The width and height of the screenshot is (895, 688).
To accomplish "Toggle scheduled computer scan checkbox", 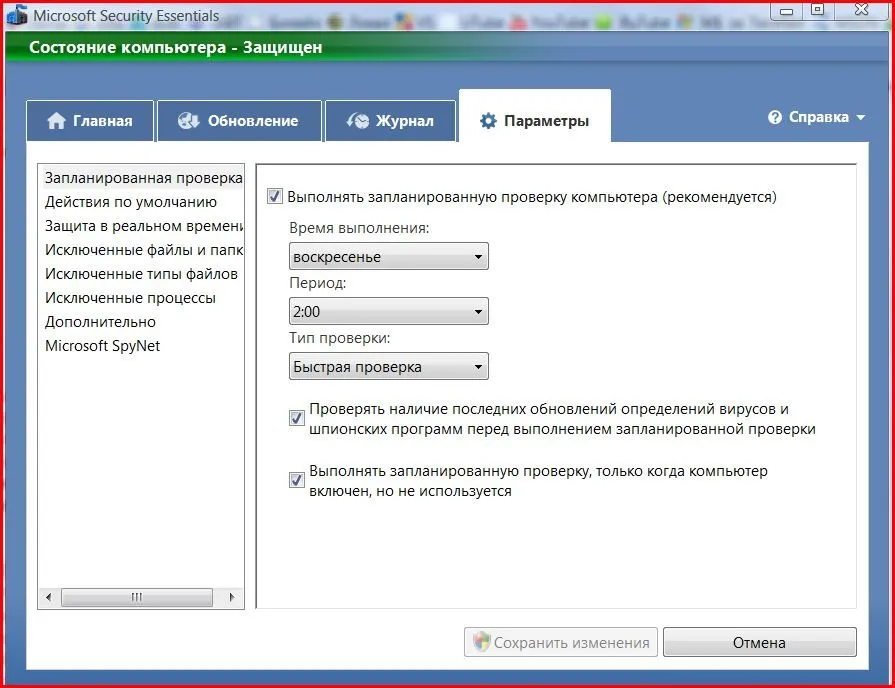I will 275,196.
